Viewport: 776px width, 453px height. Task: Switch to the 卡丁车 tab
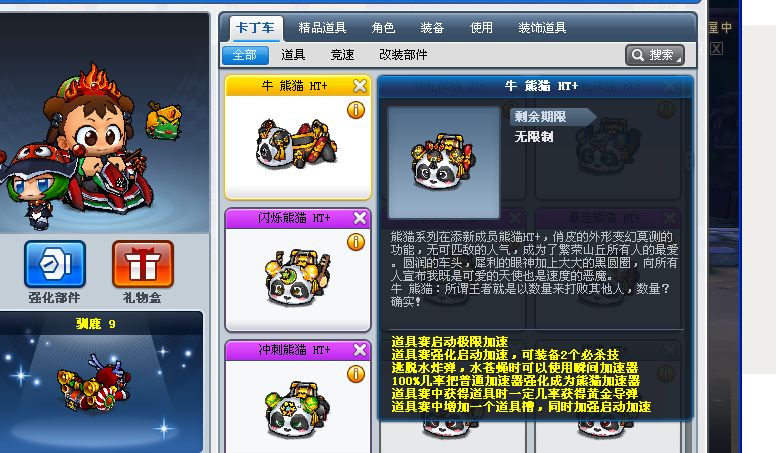click(255, 28)
